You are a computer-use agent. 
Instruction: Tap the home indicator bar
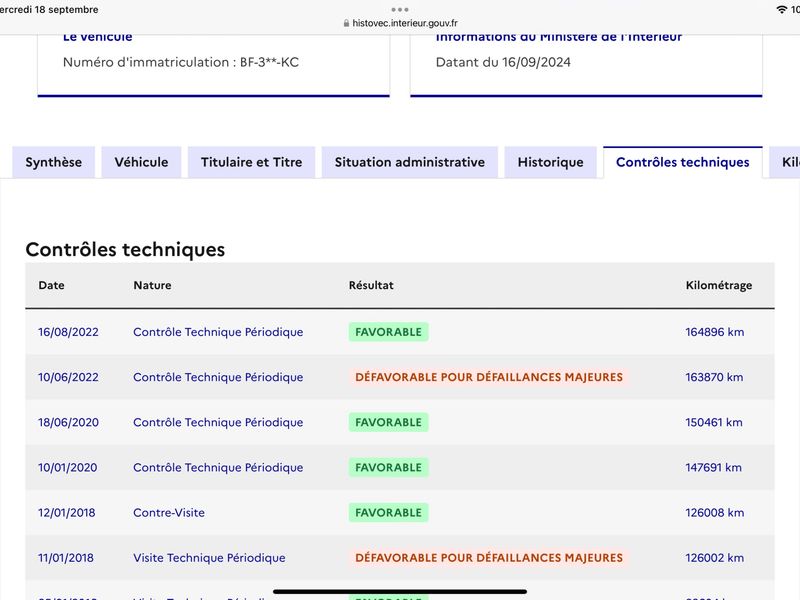(x=399, y=592)
